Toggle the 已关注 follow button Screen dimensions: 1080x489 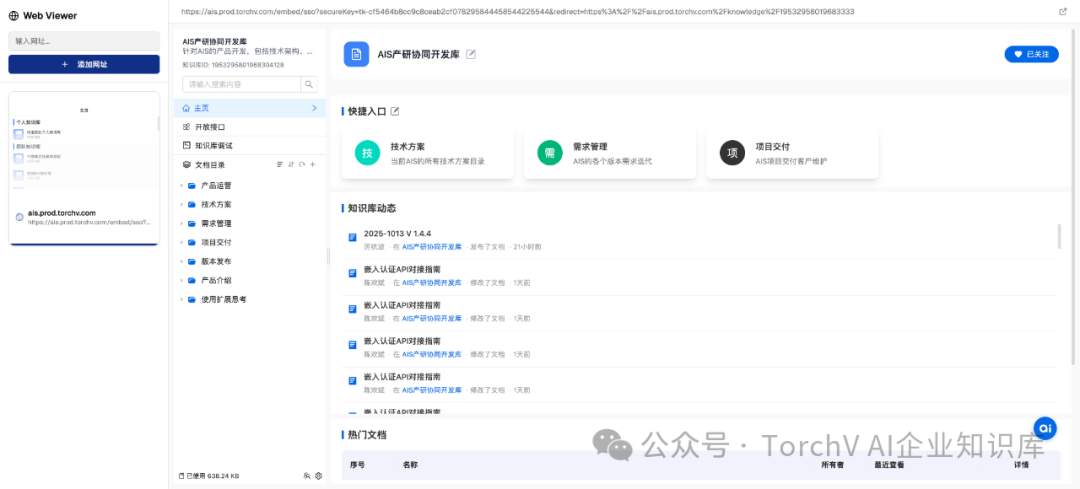1031,54
